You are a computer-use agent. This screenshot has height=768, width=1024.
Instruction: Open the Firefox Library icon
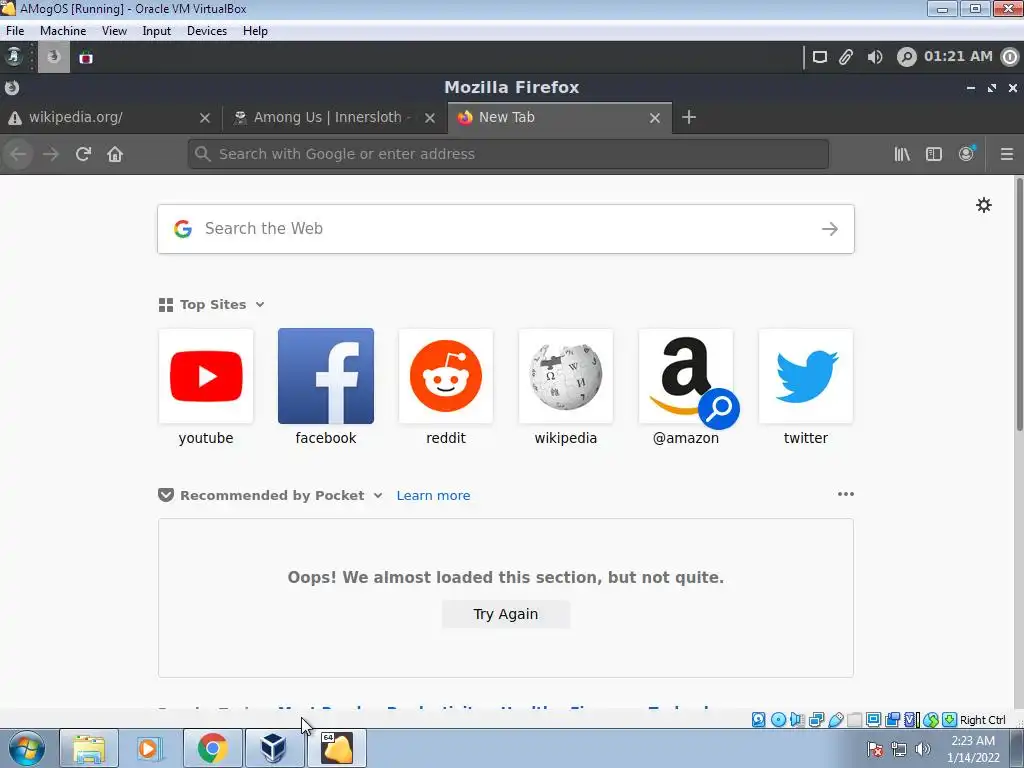click(x=902, y=154)
